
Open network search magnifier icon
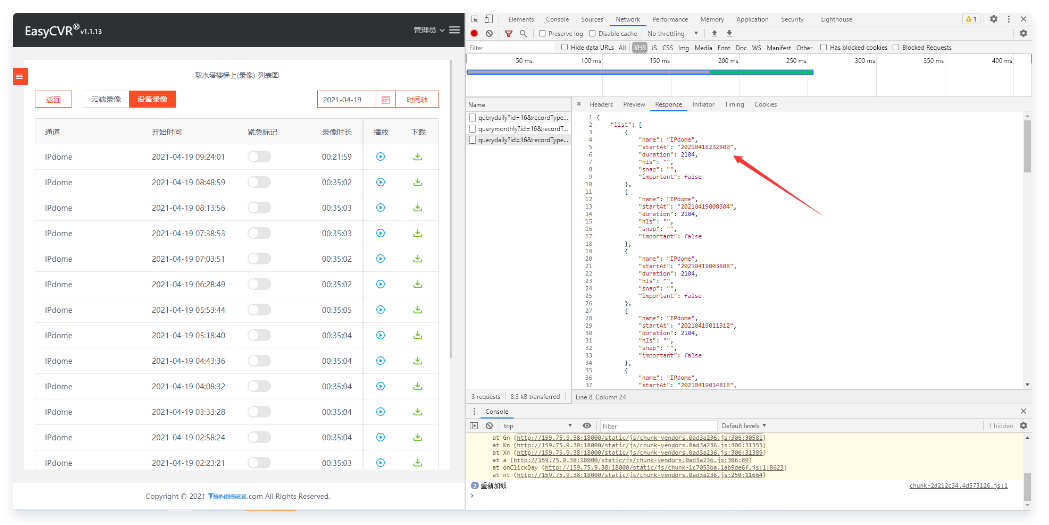point(523,33)
